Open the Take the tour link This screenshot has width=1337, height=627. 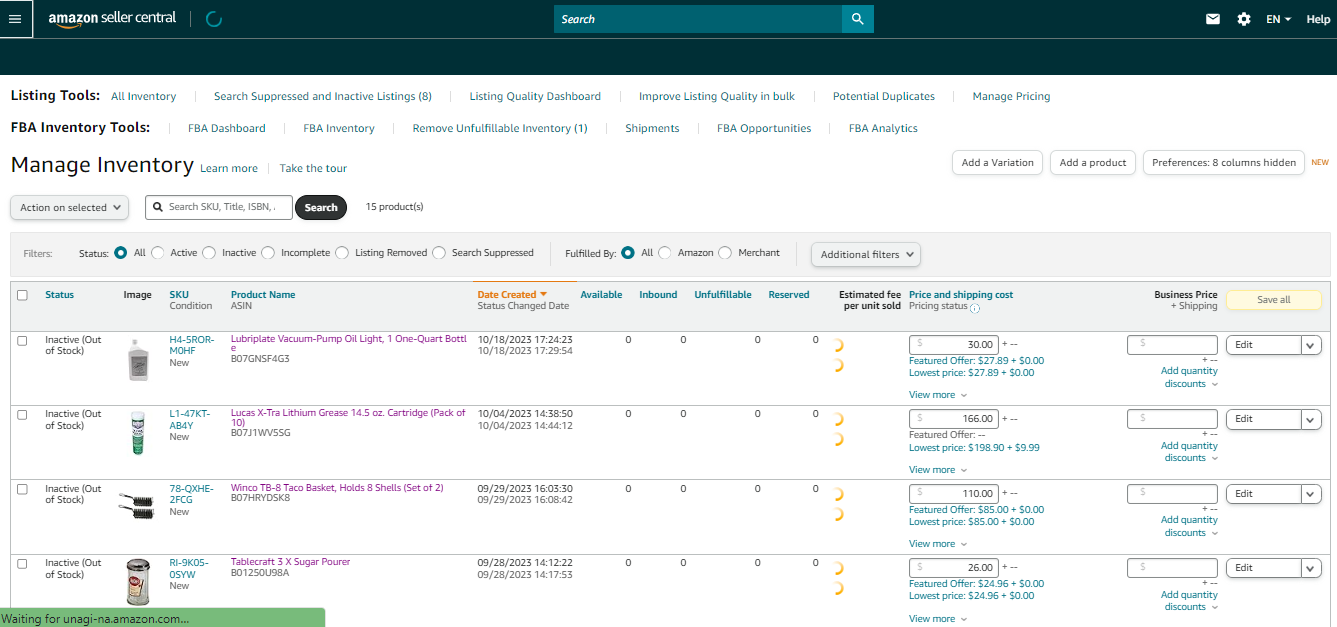click(313, 169)
